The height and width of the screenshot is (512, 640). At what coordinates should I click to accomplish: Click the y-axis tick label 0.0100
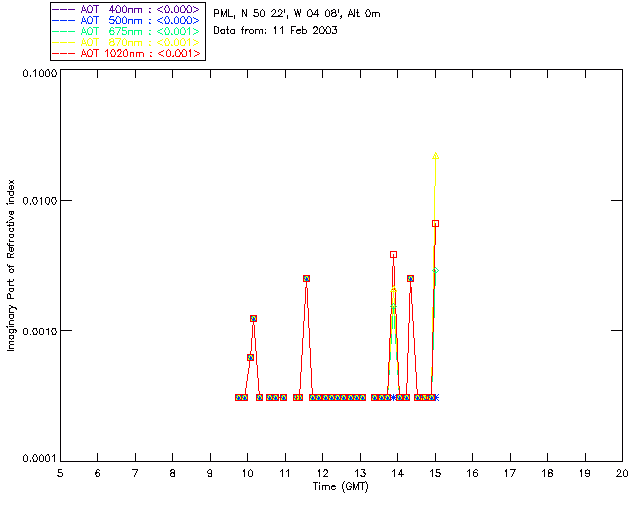(x=39, y=201)
